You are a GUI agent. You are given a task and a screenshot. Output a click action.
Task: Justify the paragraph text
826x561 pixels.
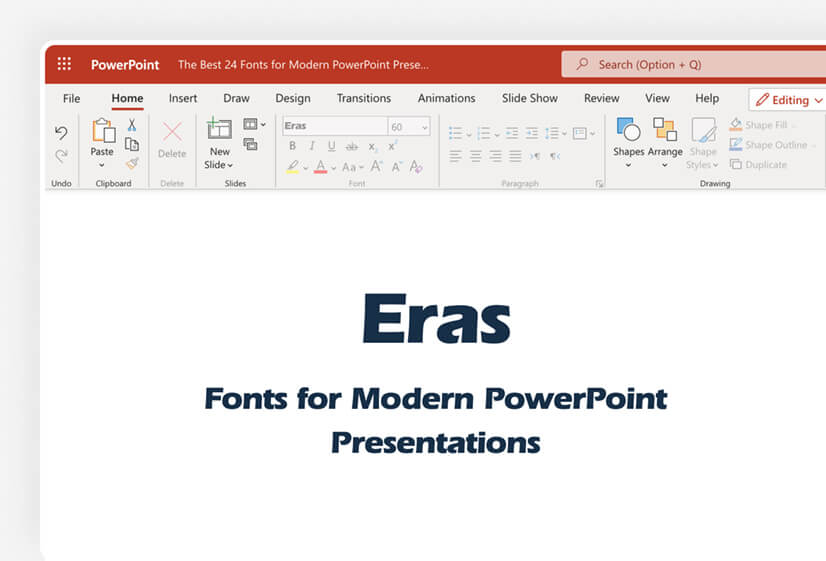coord(515,156)
